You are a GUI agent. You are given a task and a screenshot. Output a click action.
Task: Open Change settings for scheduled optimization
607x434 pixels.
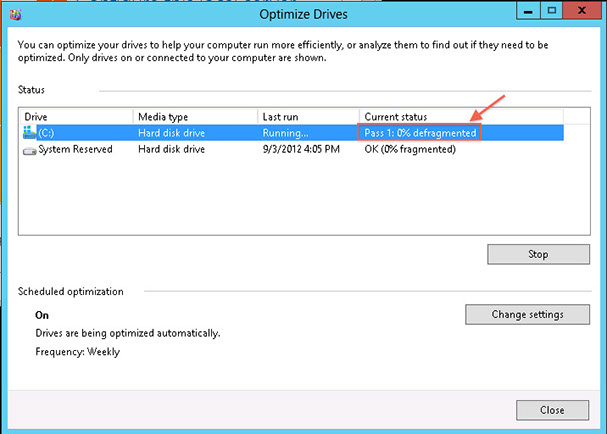tap(527, 314)
